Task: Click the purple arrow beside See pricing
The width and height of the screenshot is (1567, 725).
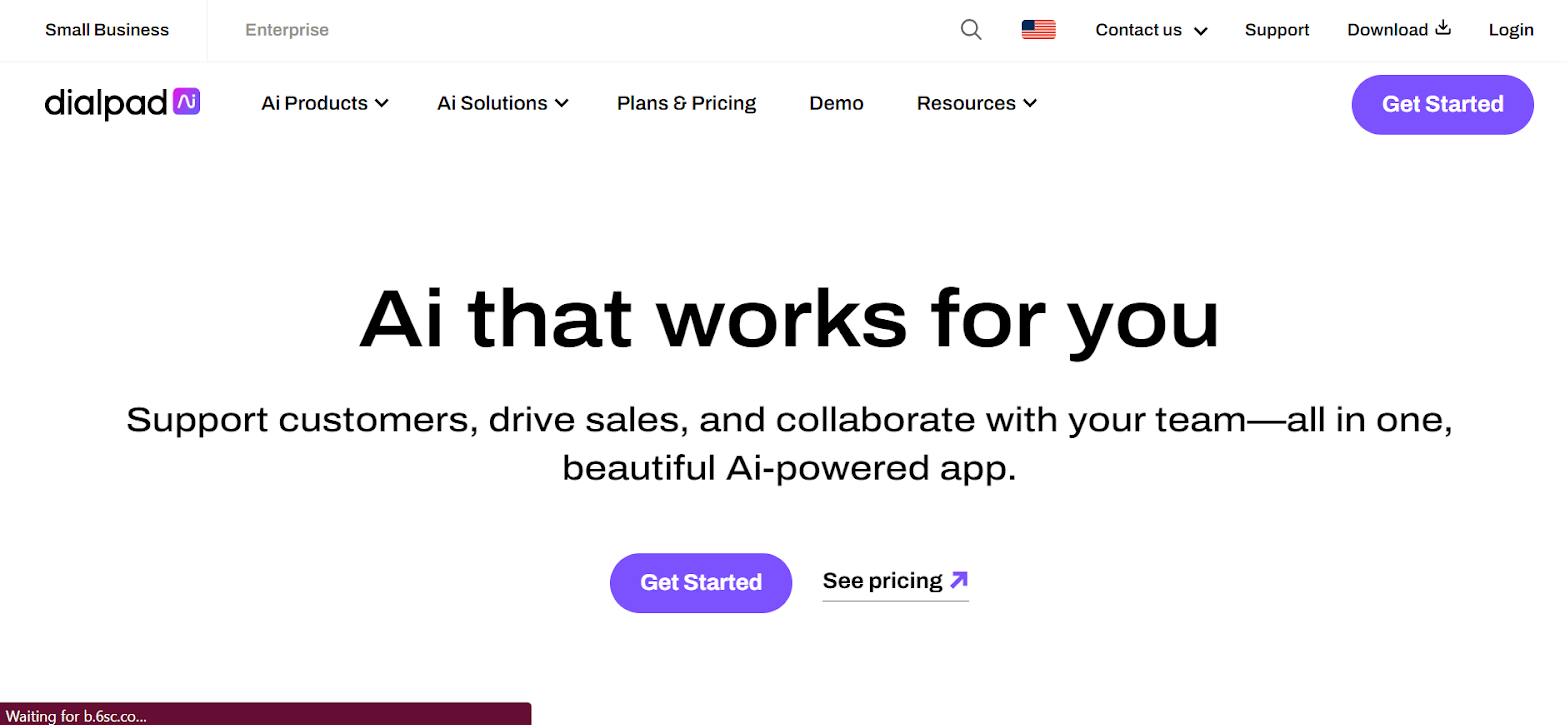Action: point(959,580)
